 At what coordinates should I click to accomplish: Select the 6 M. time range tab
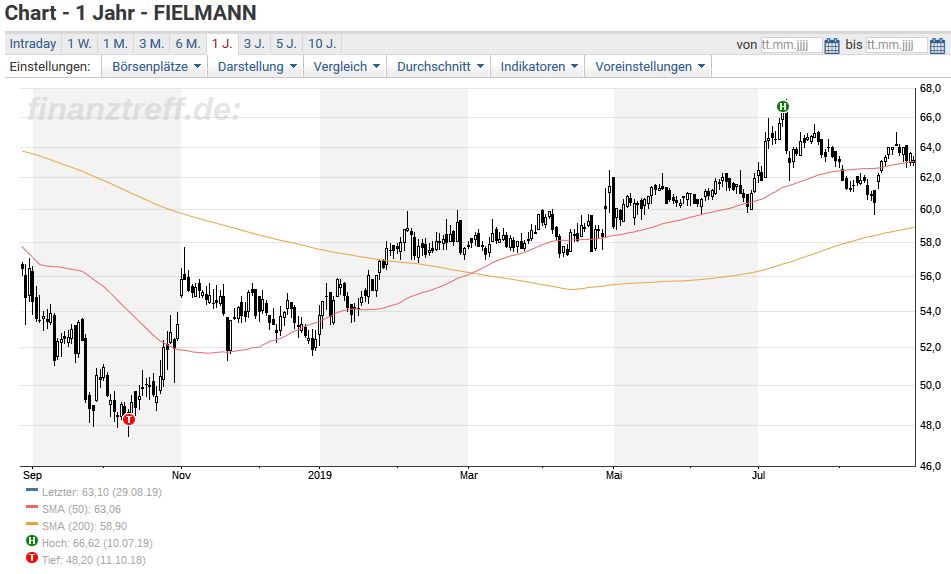[188, 44]
